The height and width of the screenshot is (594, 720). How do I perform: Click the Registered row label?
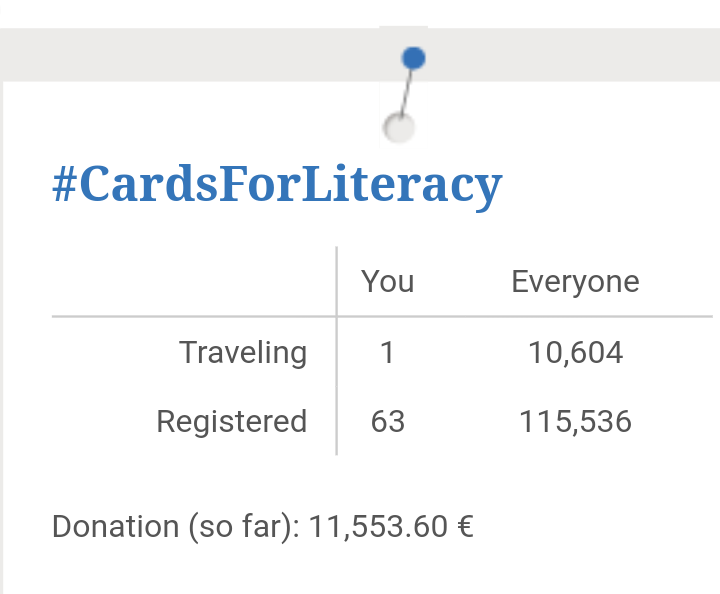(232, 422)
